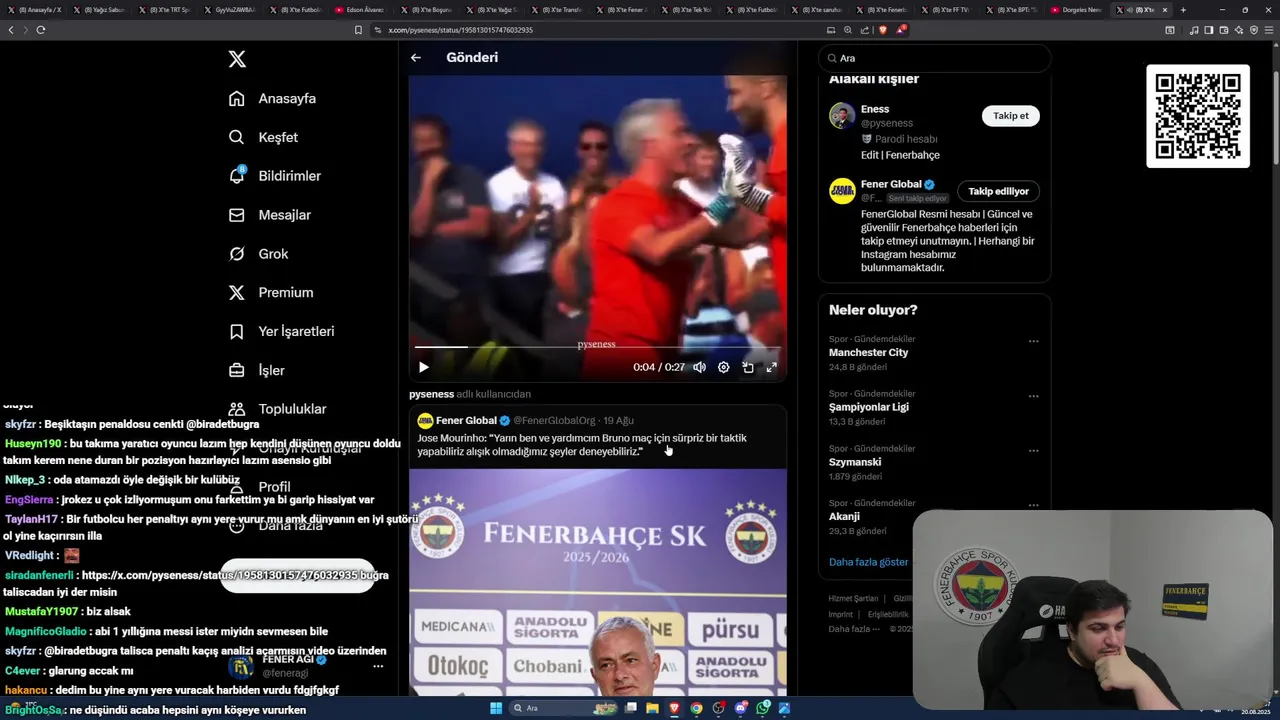
Task: Open Akanji trending topic
Action: click(x=844, y=517)
